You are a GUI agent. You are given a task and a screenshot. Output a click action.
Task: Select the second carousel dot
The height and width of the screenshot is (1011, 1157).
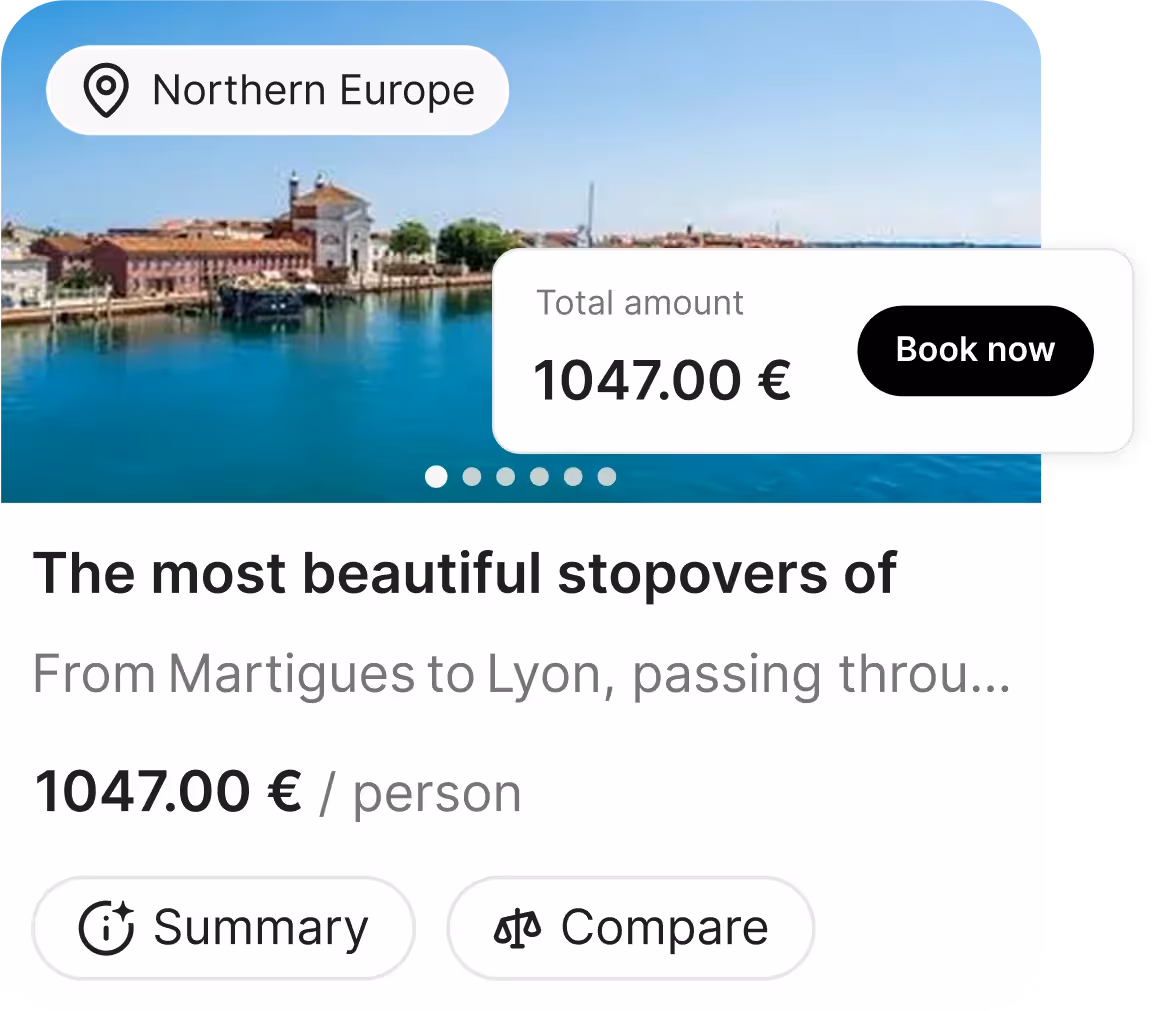(472, 477)
